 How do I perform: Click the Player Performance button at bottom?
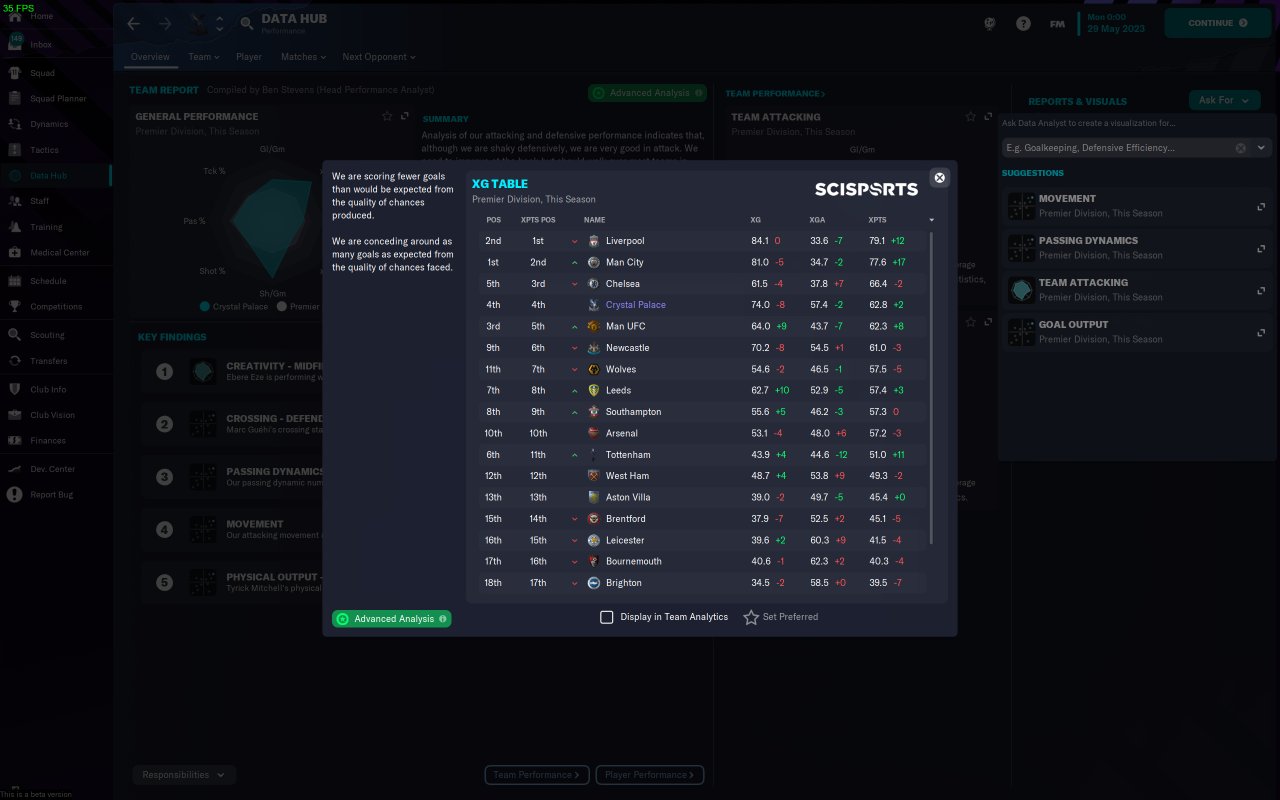(650, 775)
